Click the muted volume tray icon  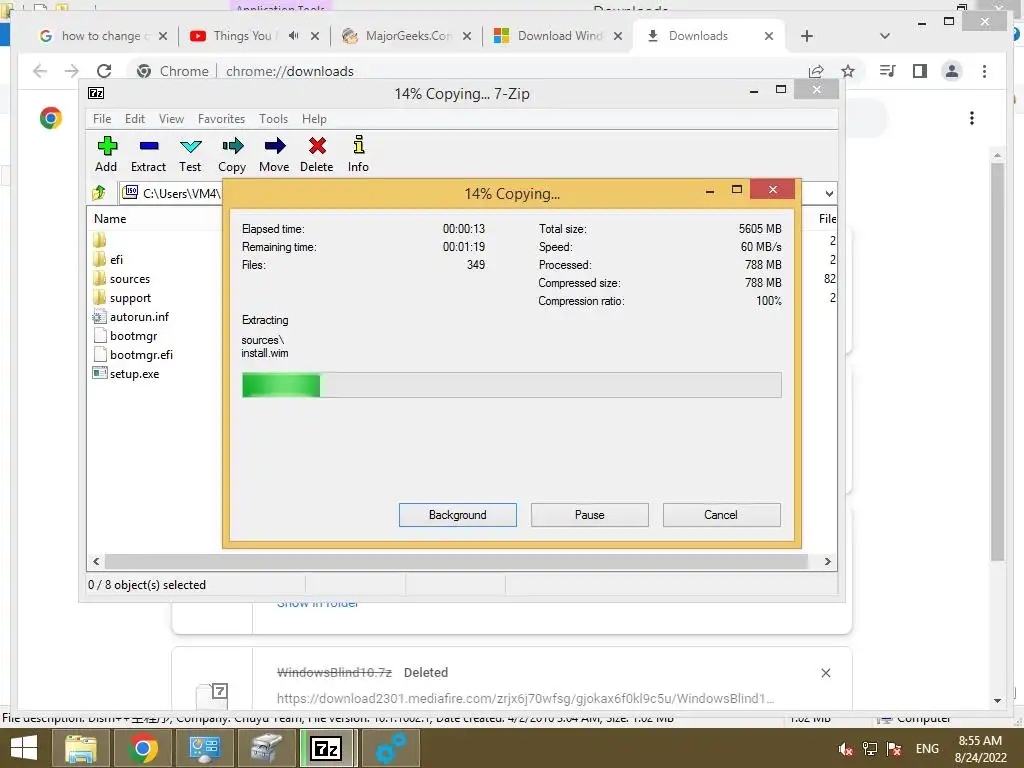point(846,749)
